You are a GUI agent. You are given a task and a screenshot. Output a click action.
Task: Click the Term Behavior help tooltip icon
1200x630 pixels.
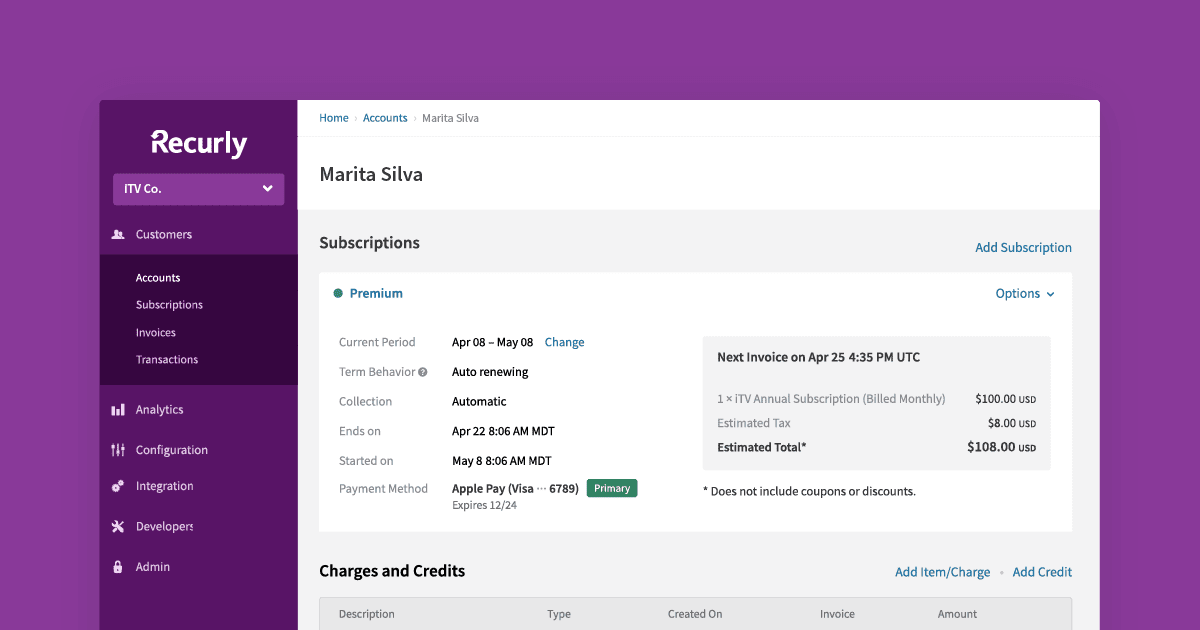423,371
